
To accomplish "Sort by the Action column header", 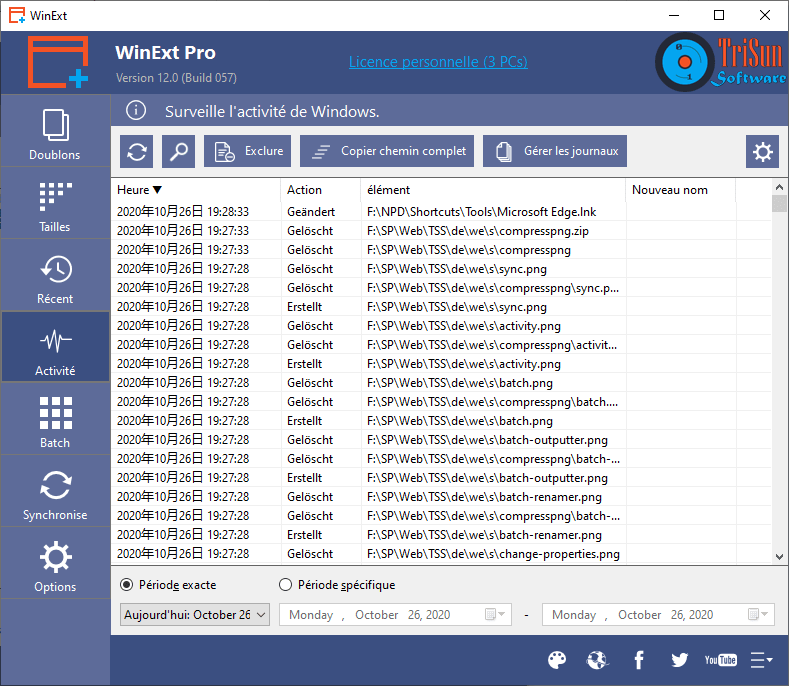I will pos(321,190).
